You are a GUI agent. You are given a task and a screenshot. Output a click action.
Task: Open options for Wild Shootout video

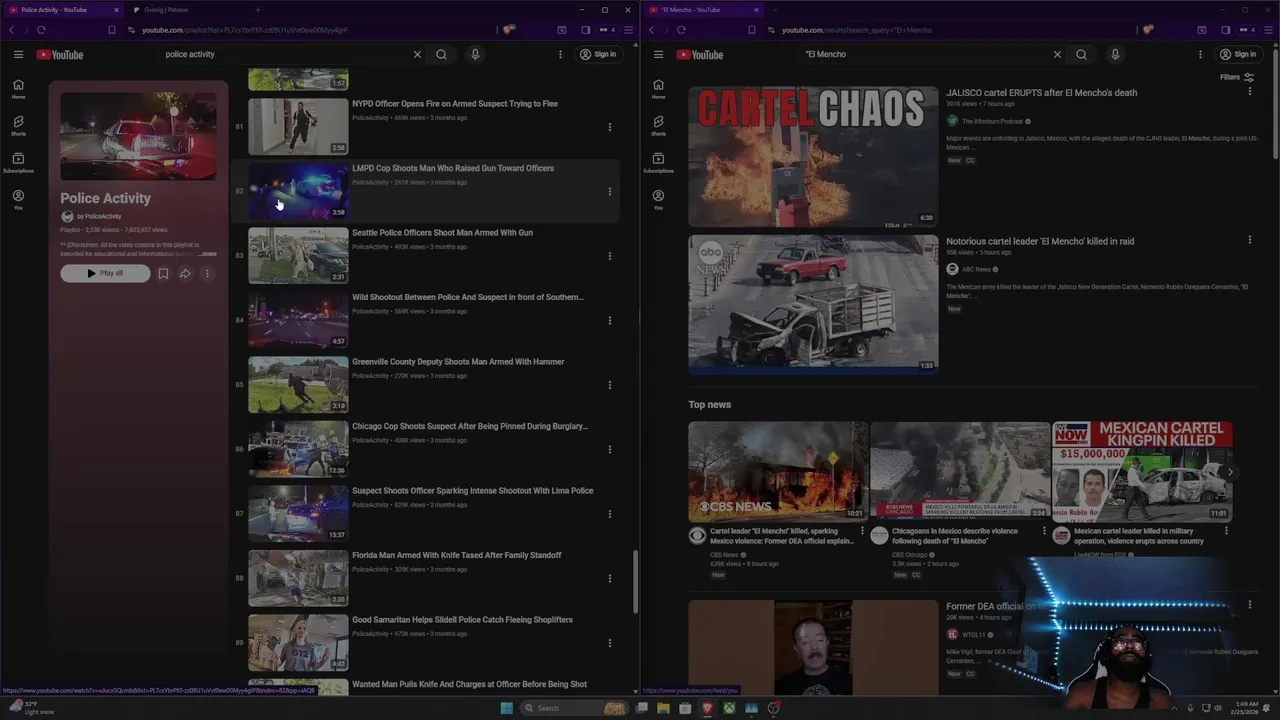pyautogui.click(x=609, y=321)
